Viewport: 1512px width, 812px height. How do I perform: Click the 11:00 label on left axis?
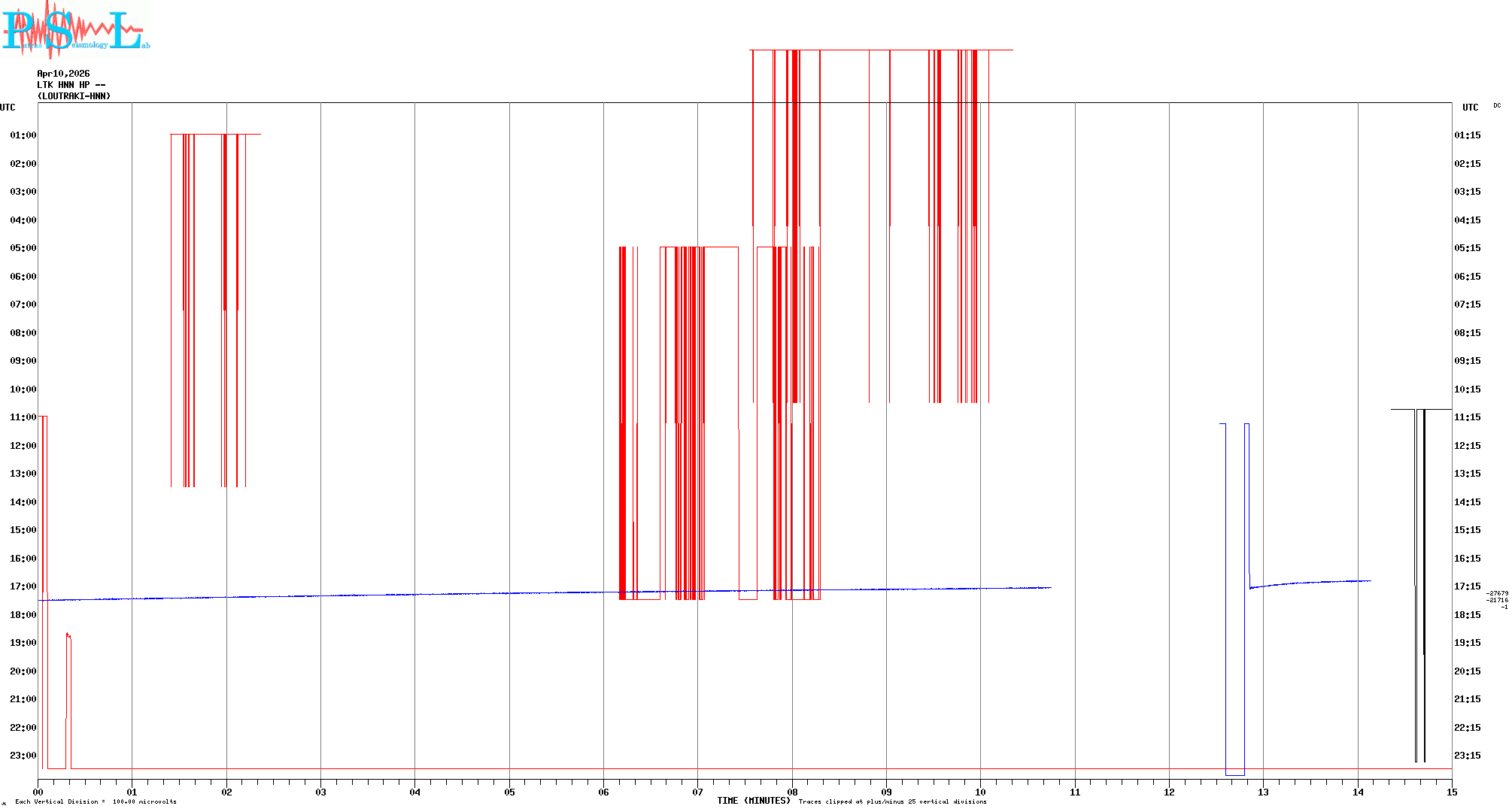[23, 417]
